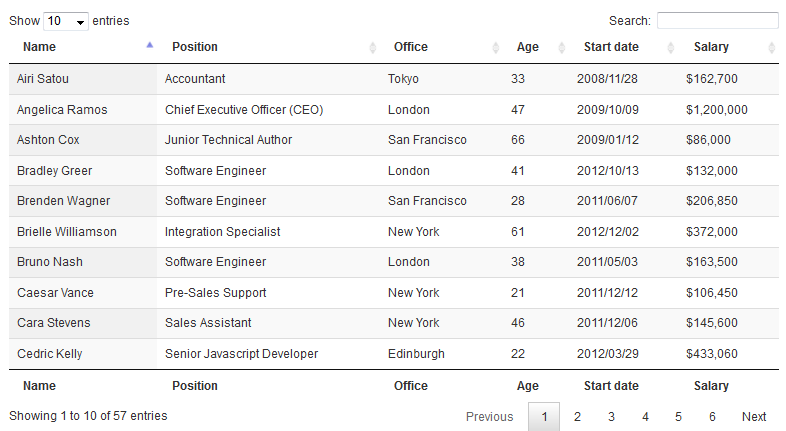The height and width of the screenshot is (431, 786).
Task: Jump to page 4 in pagination
Action: pyautogui.click(x=645, y=416)
